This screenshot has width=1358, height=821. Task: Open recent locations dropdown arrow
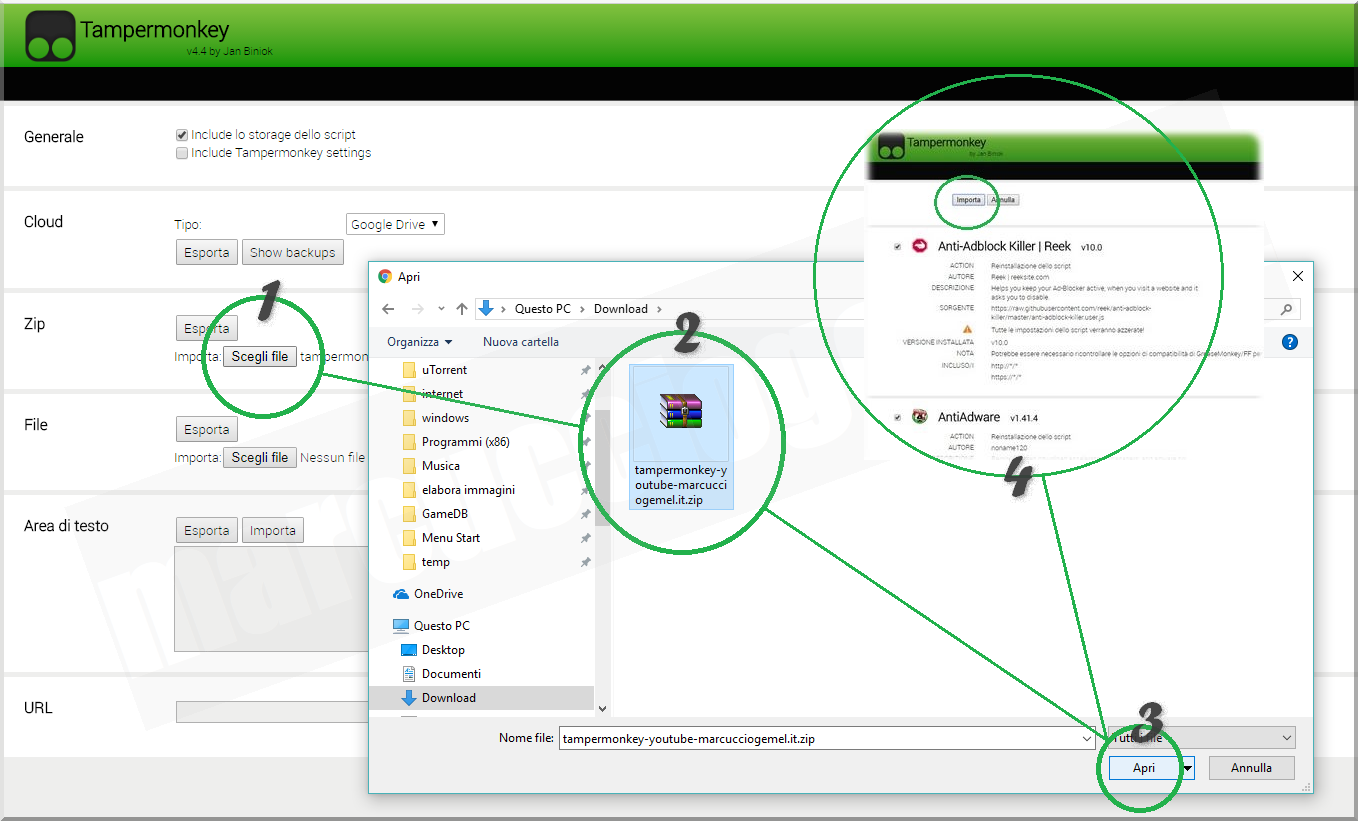441,309
